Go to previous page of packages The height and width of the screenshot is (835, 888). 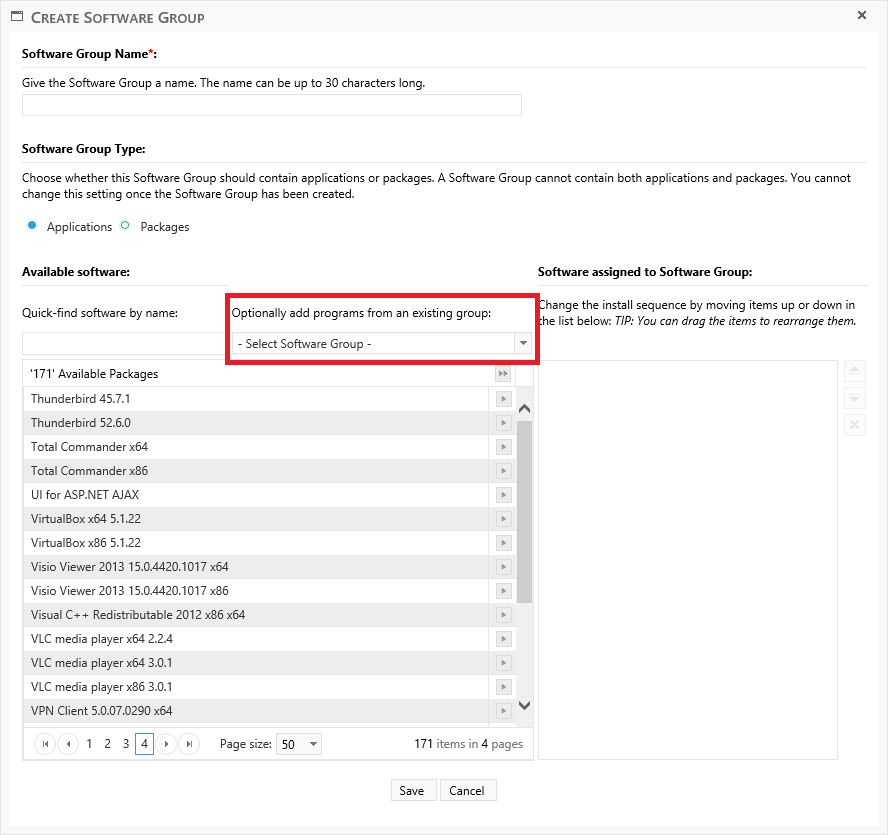pyautogui.click(x=68, y=744)
